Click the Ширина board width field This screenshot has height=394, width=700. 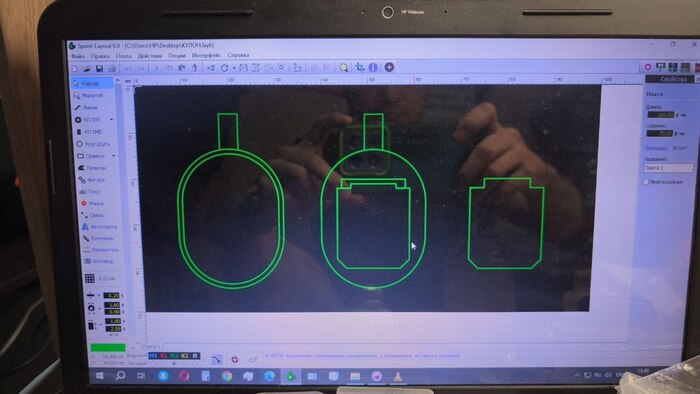660,133
